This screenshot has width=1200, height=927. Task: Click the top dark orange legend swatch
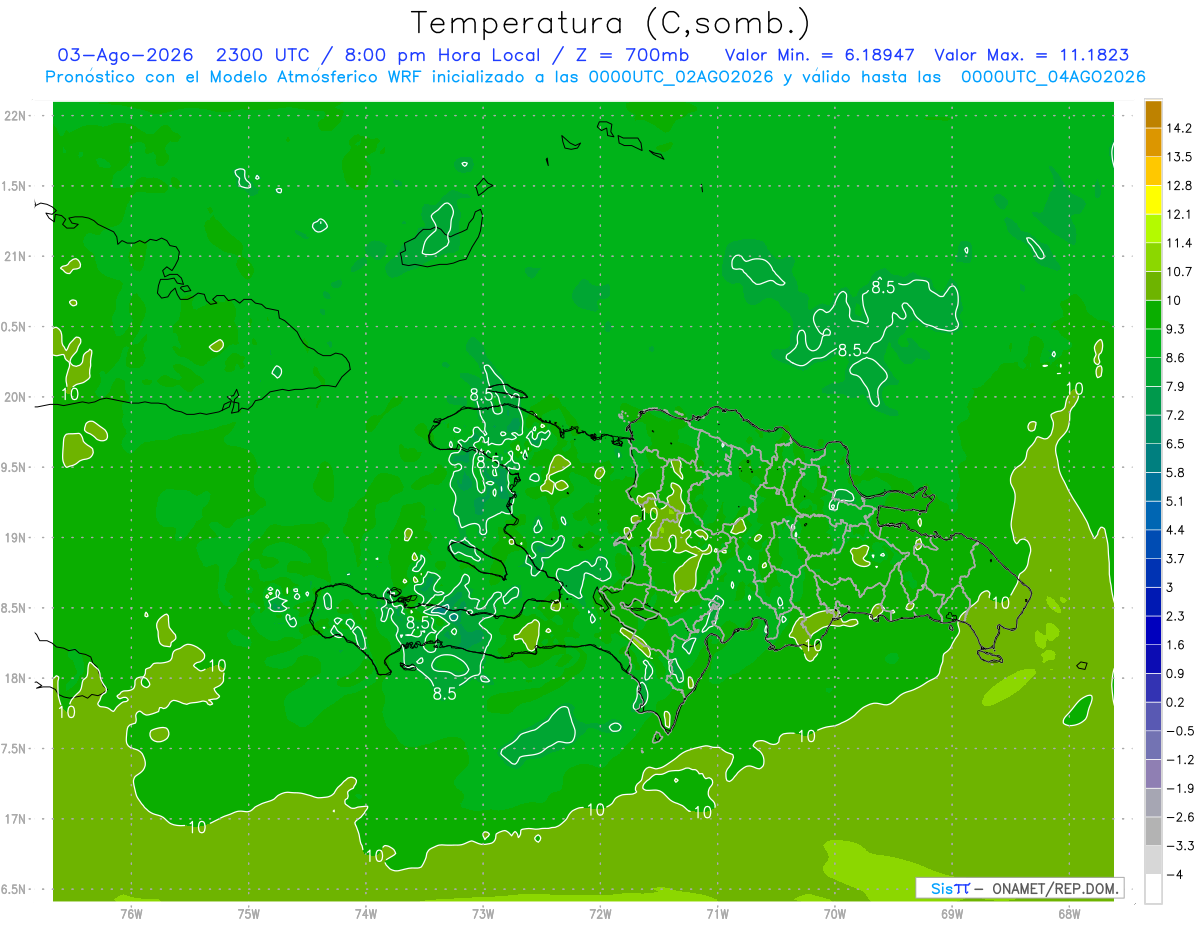coord(1153,114)
